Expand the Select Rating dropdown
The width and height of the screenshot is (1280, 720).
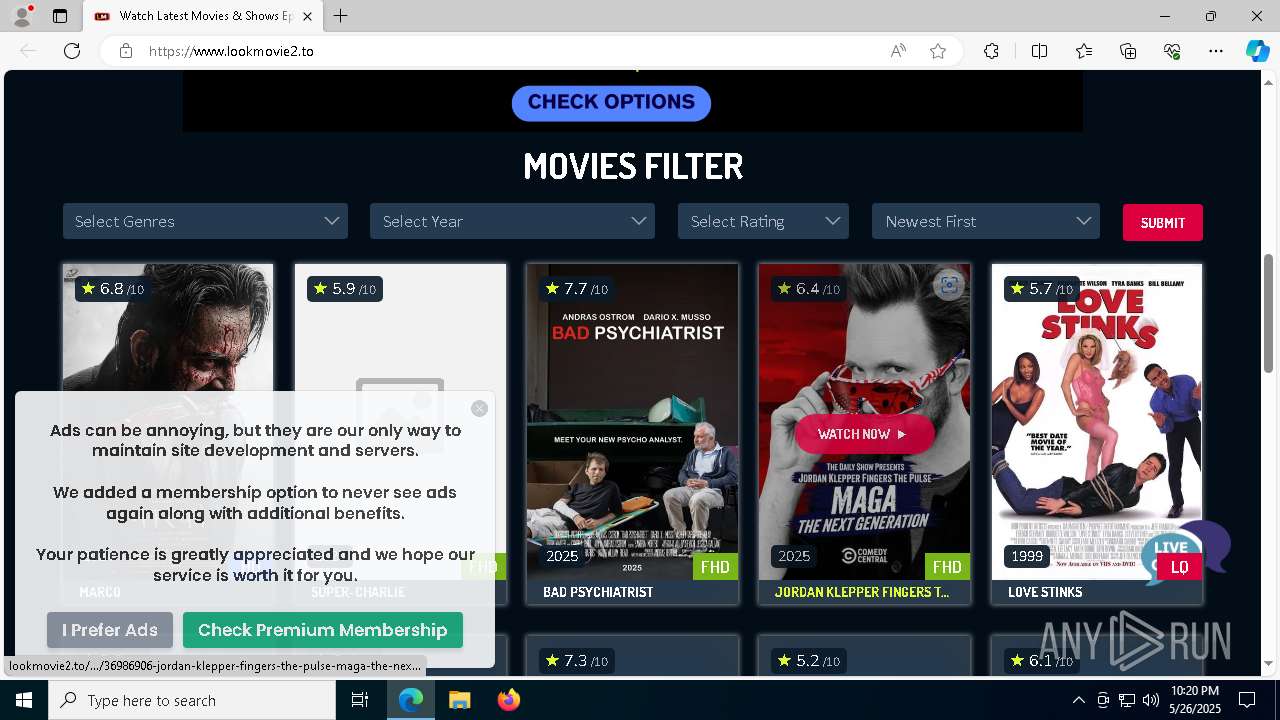pos(763,221)
